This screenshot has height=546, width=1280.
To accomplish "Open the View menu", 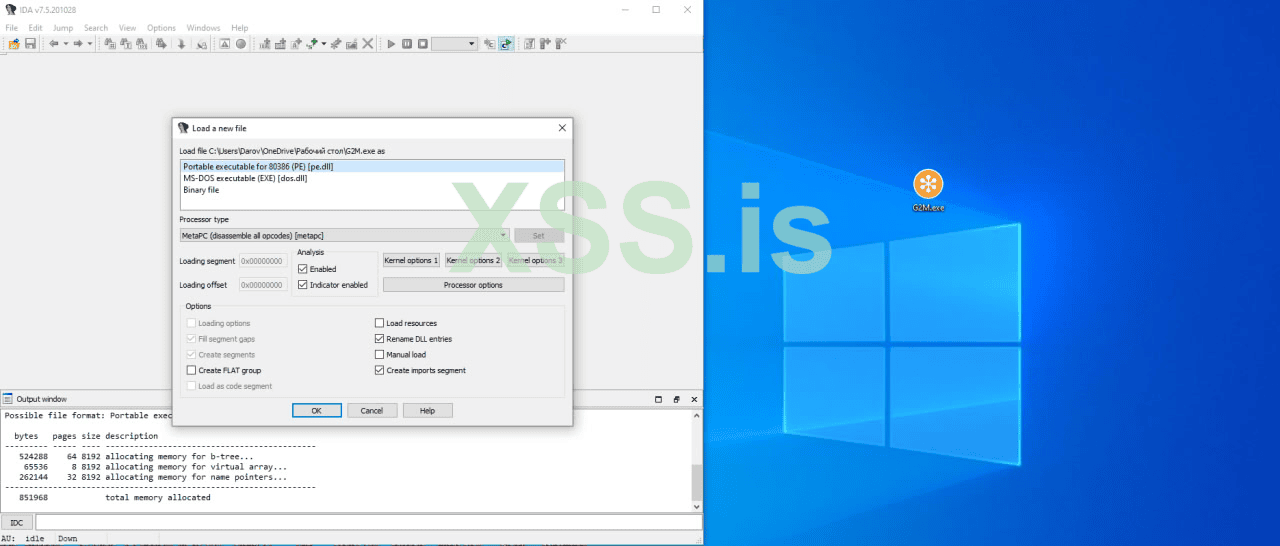I will 127,28.
